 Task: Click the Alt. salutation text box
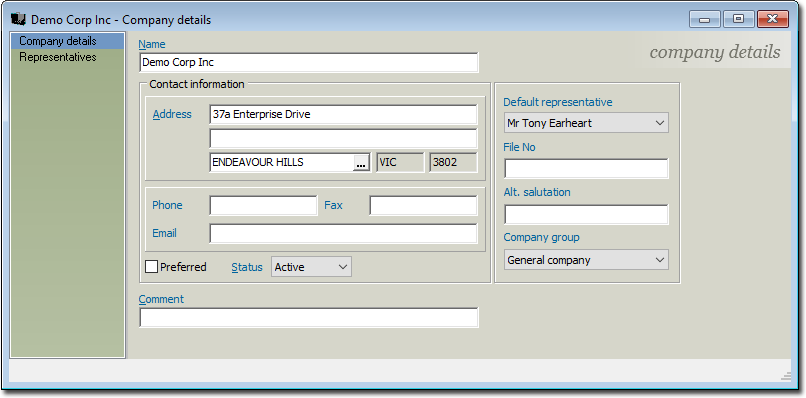point(586,214)
